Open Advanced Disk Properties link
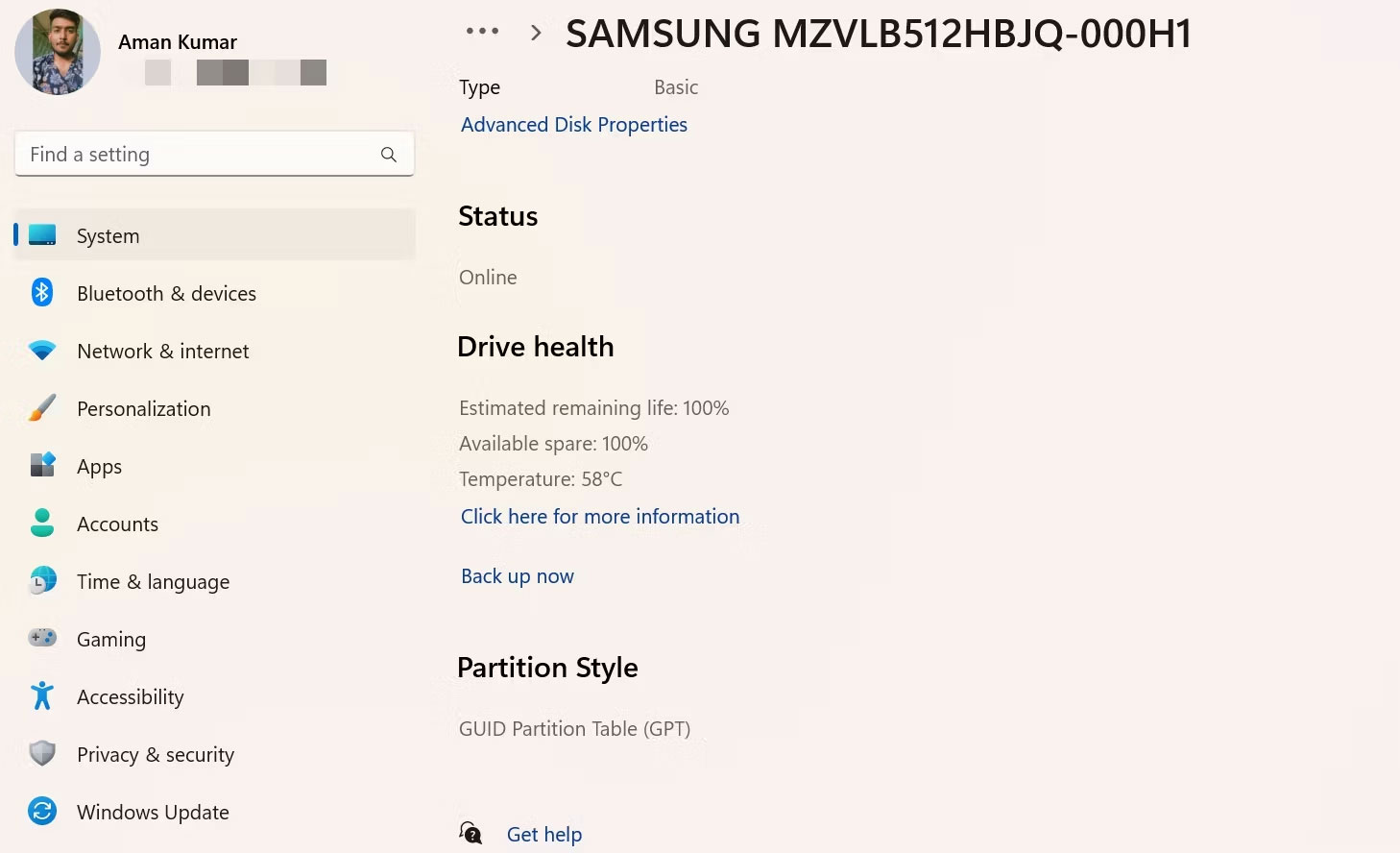Image resolution: width=1400 pixels, height=853 pixels. coord(574,125)
